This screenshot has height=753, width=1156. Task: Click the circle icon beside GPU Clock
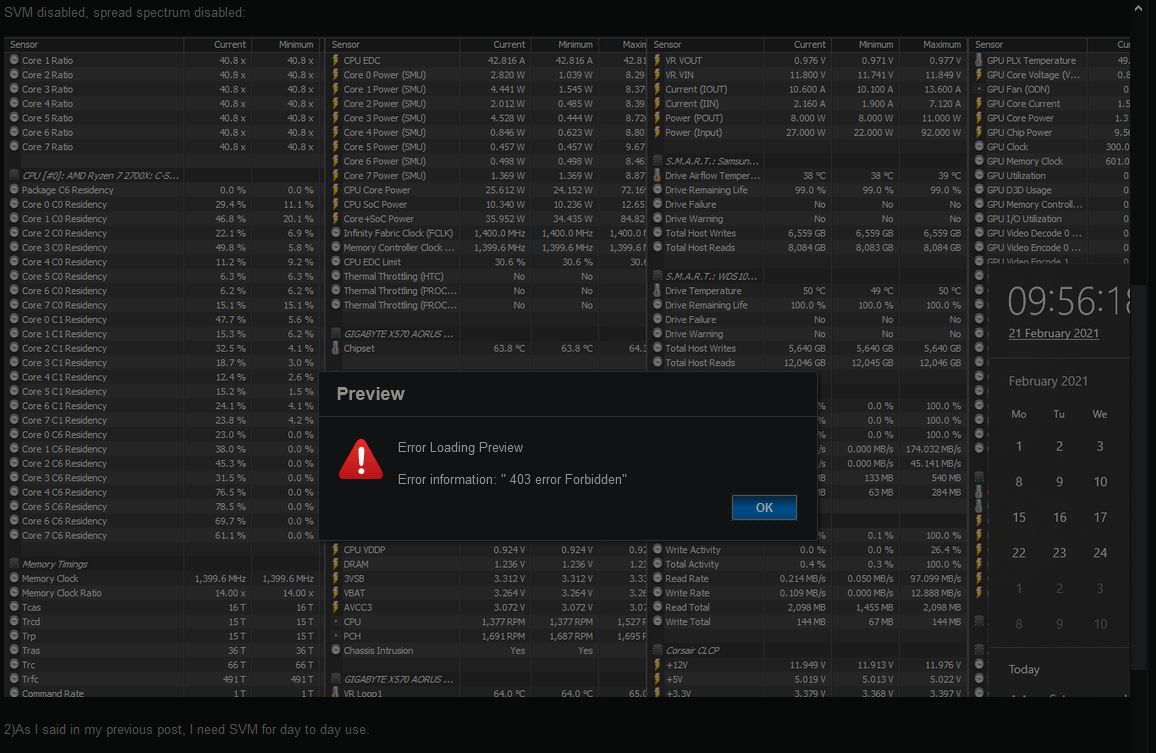[x=979, y=147]
